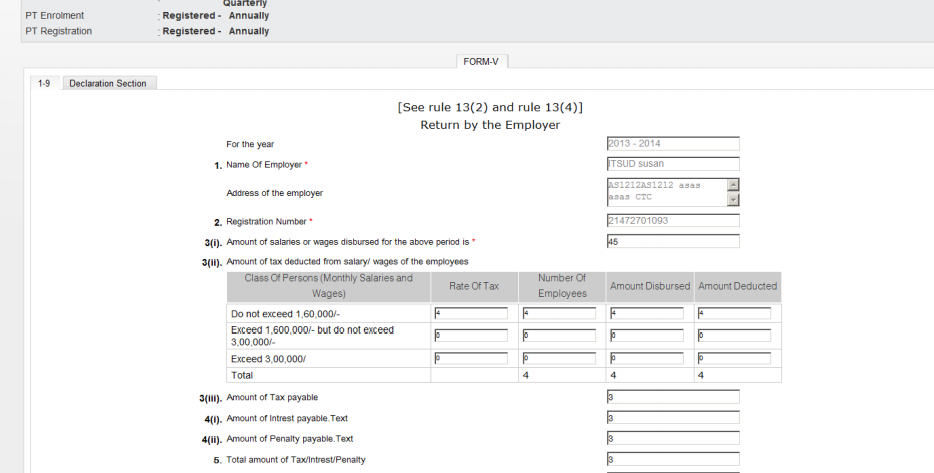934x473 pixels.
Task: Click 'Return by the Employer' heading
Action: [490, 125]
